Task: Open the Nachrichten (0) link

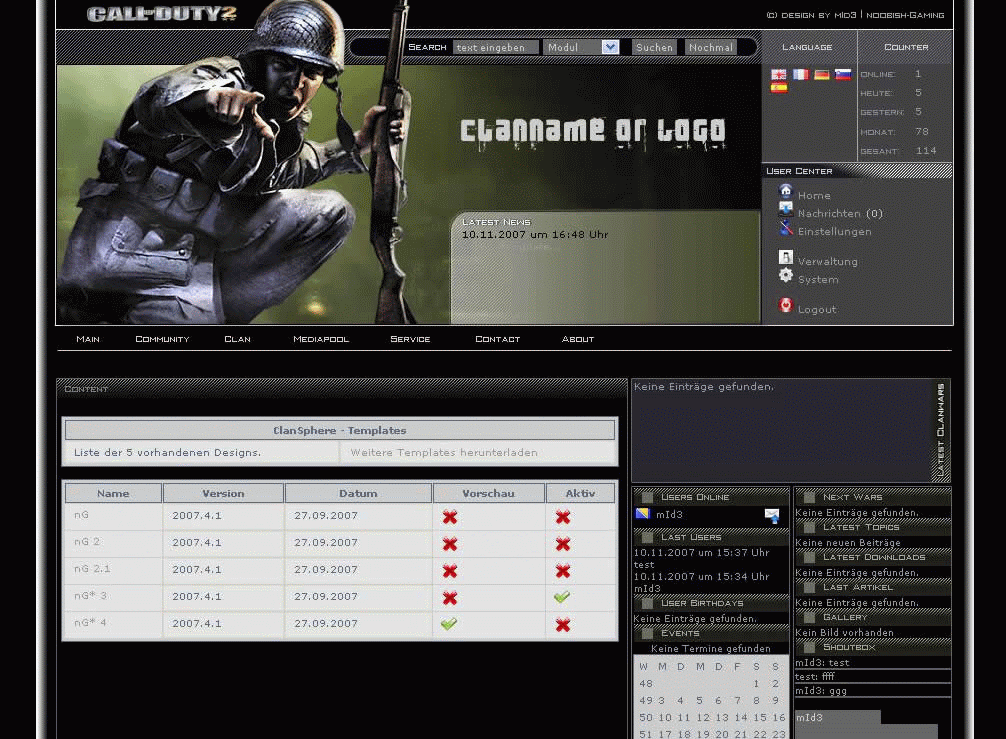Action: point(840,214)
